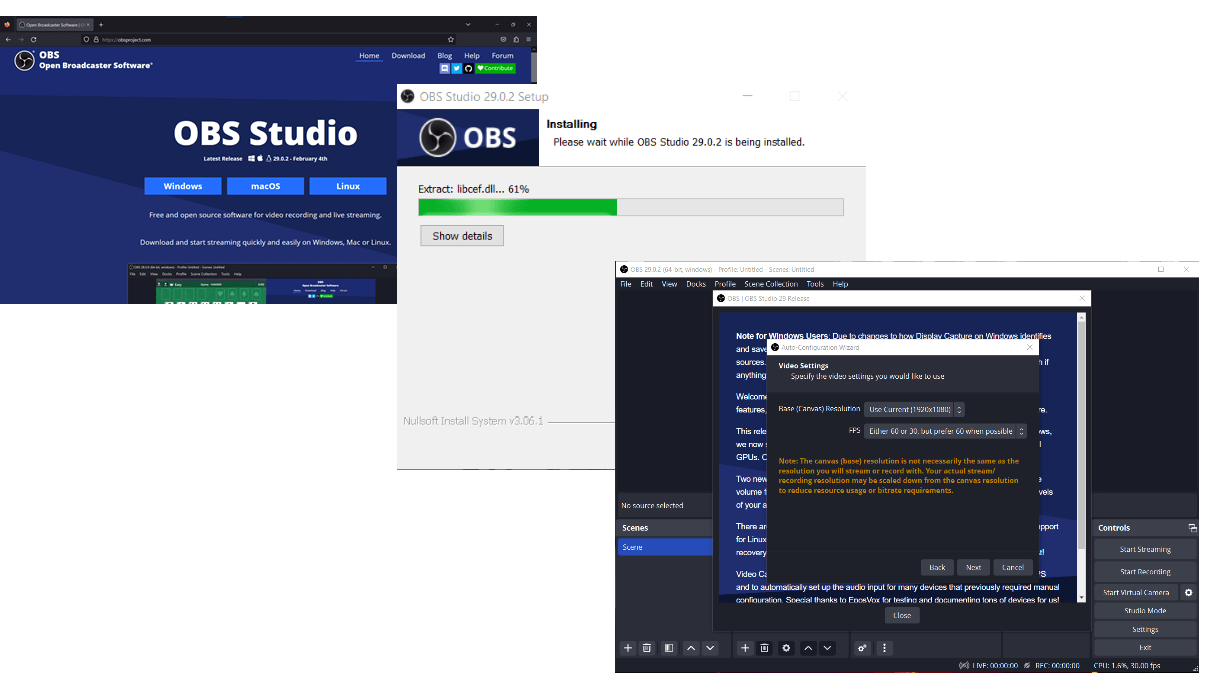
Task: Open the Base (Canvas) Resolution dropdown
Action: coord(914,409)
